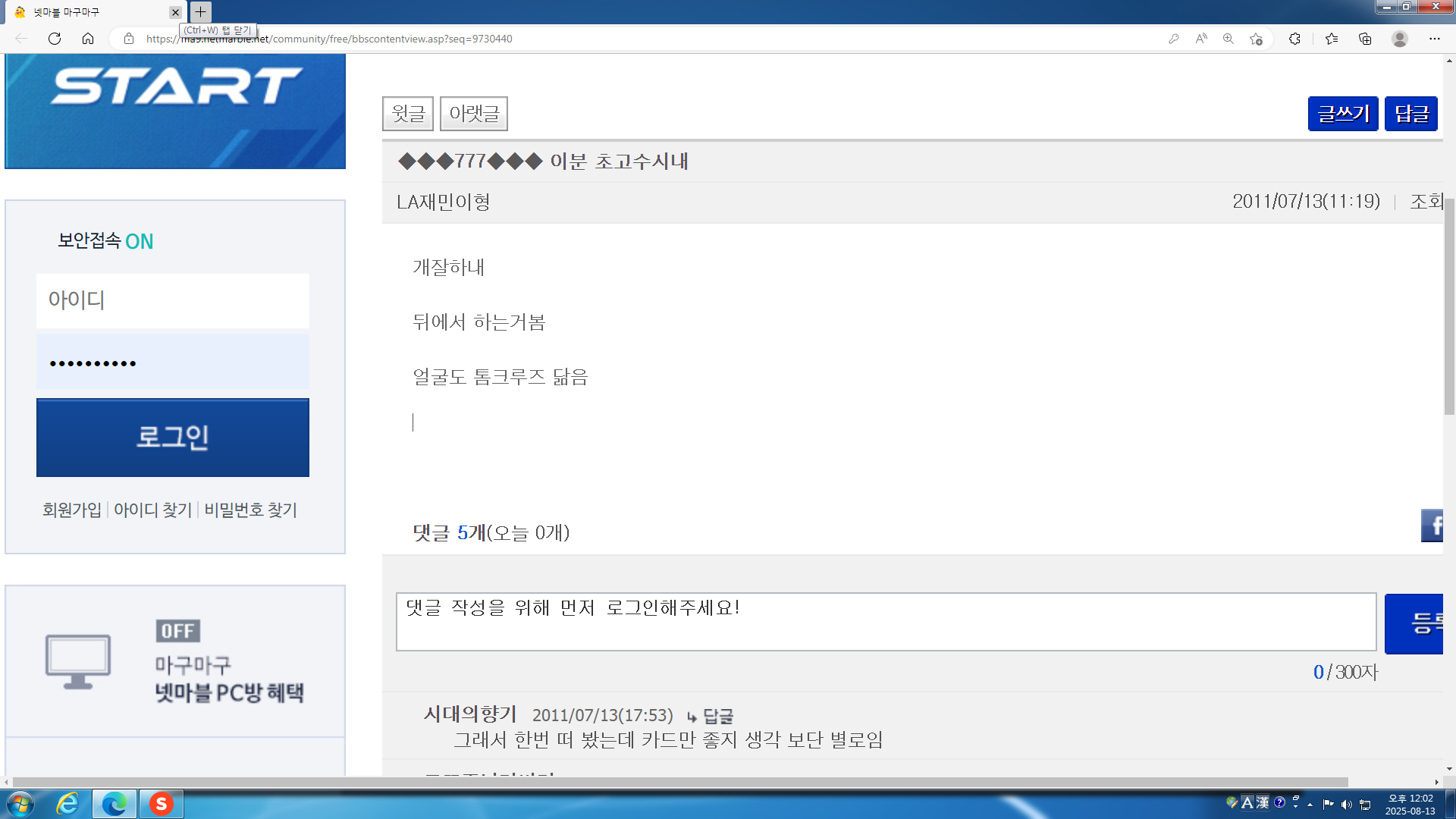Viewport: 1456px width, 819px height.
Task: Open the favorites star list icon
Action: click(1332, 39)
